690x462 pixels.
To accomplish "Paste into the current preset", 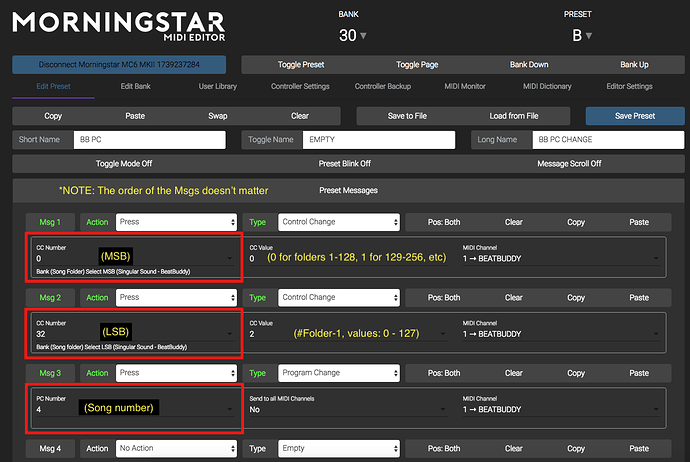I will [135, 116].
